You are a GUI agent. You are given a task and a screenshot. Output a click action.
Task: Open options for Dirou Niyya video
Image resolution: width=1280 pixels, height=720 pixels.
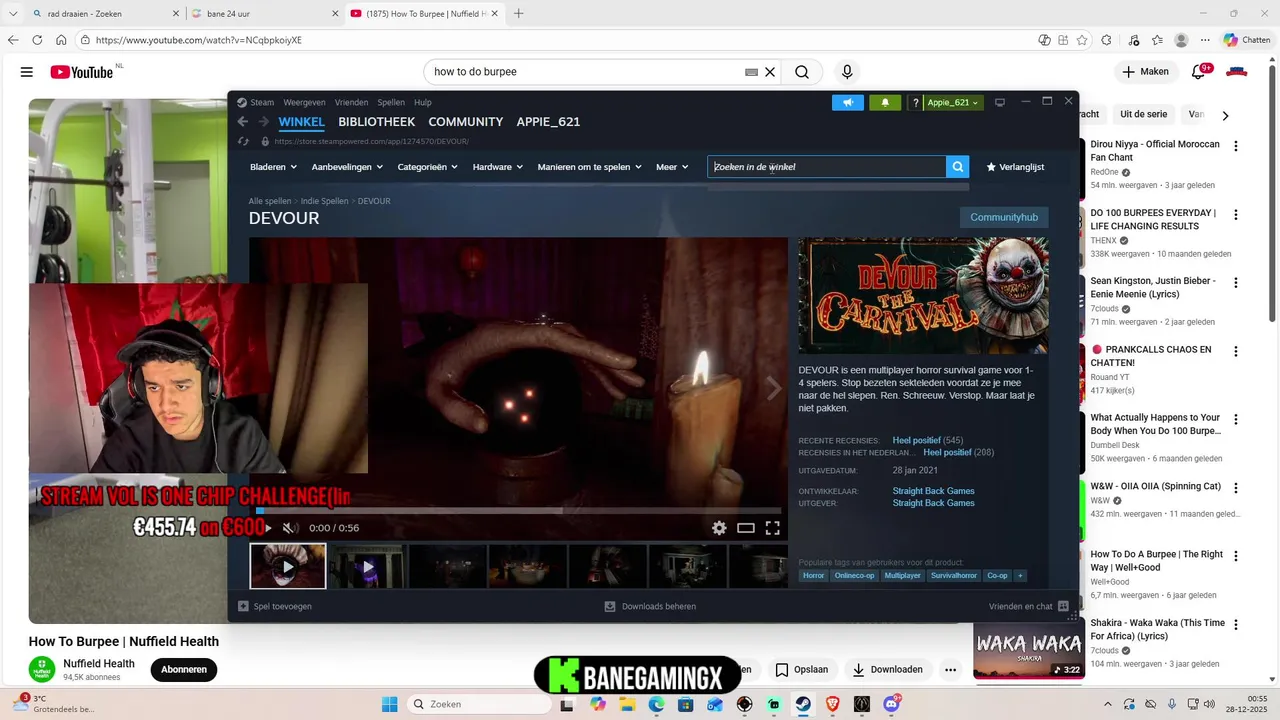[1236, 146]
